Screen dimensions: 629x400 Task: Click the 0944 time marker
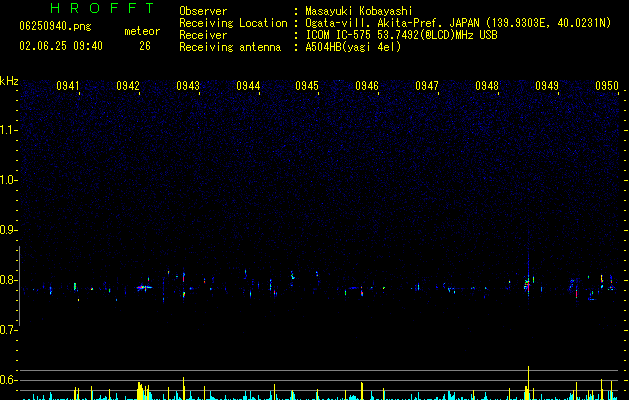[x=248, y=86]
